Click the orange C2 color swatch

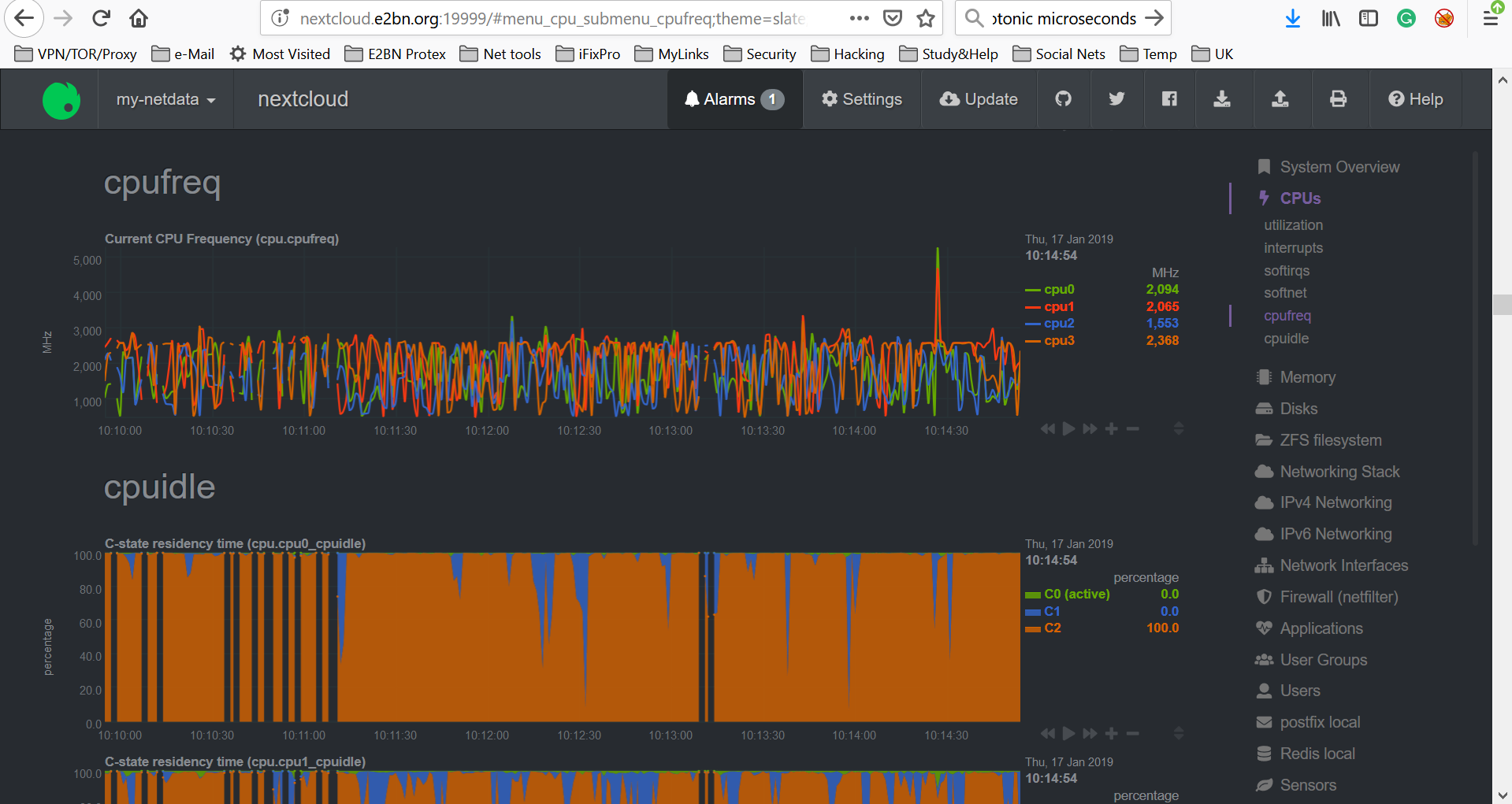coord(1032,628)
